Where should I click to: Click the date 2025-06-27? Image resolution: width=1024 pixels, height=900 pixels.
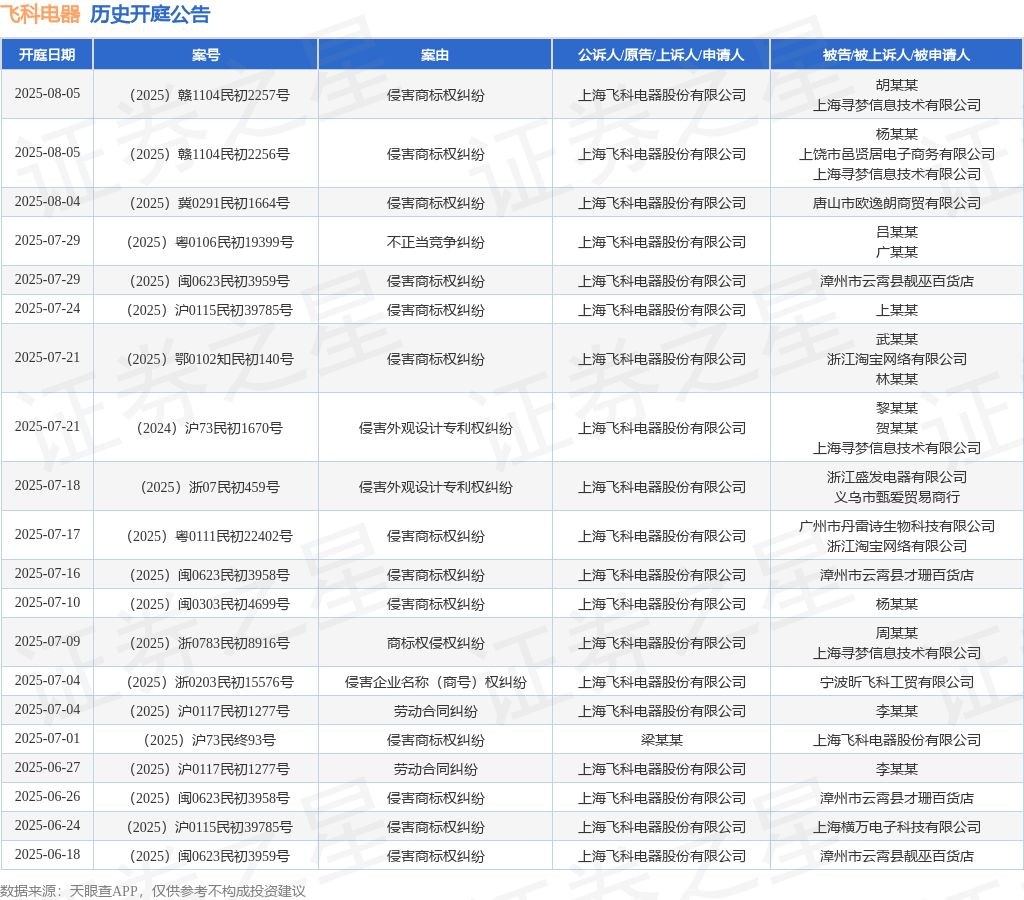[47, 767]
